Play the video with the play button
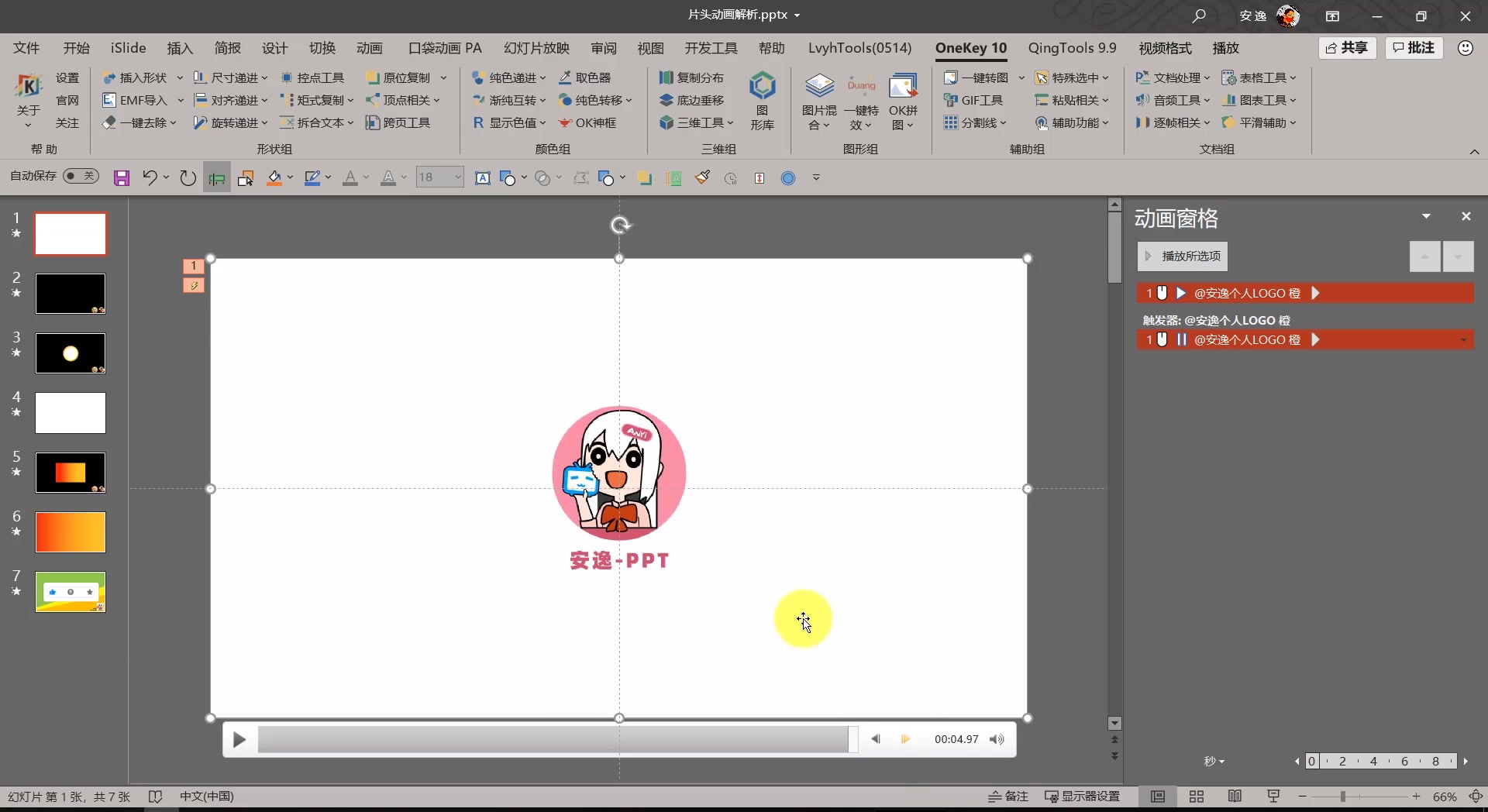The image size is (1488, 812). [239, 740]
